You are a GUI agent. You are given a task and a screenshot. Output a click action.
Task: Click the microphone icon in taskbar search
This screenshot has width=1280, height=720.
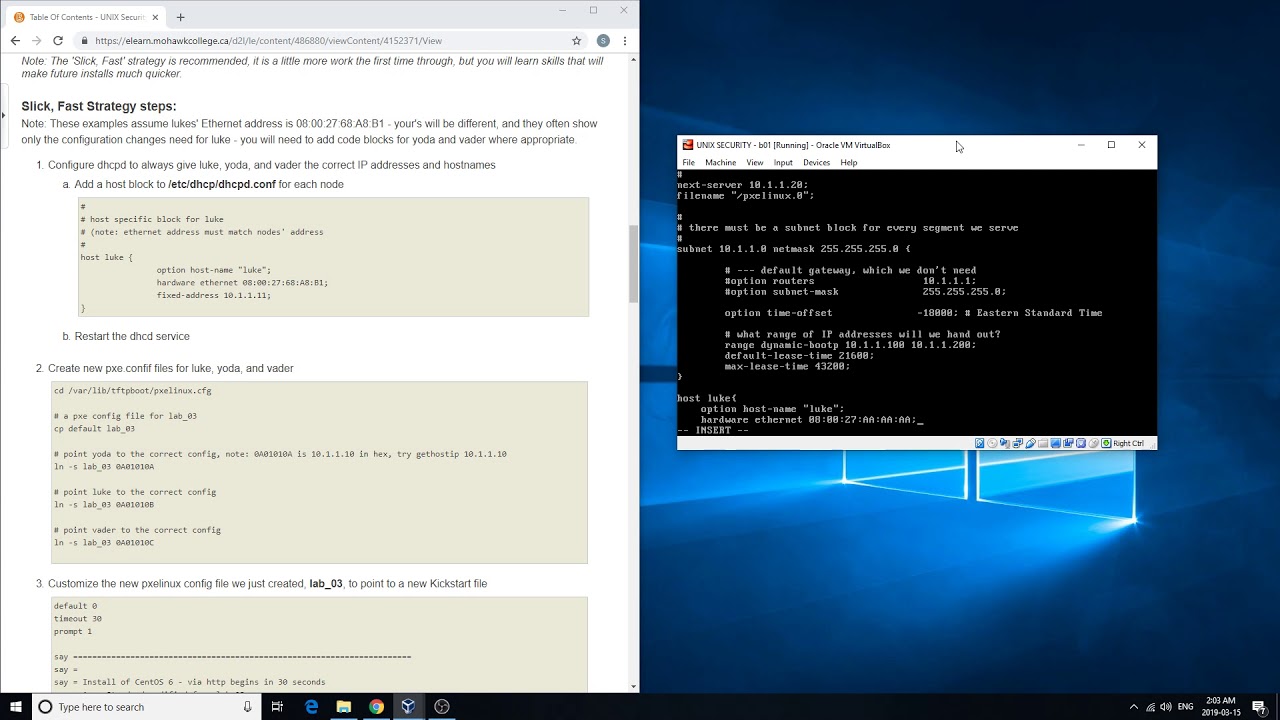click(x=247, y=707)
